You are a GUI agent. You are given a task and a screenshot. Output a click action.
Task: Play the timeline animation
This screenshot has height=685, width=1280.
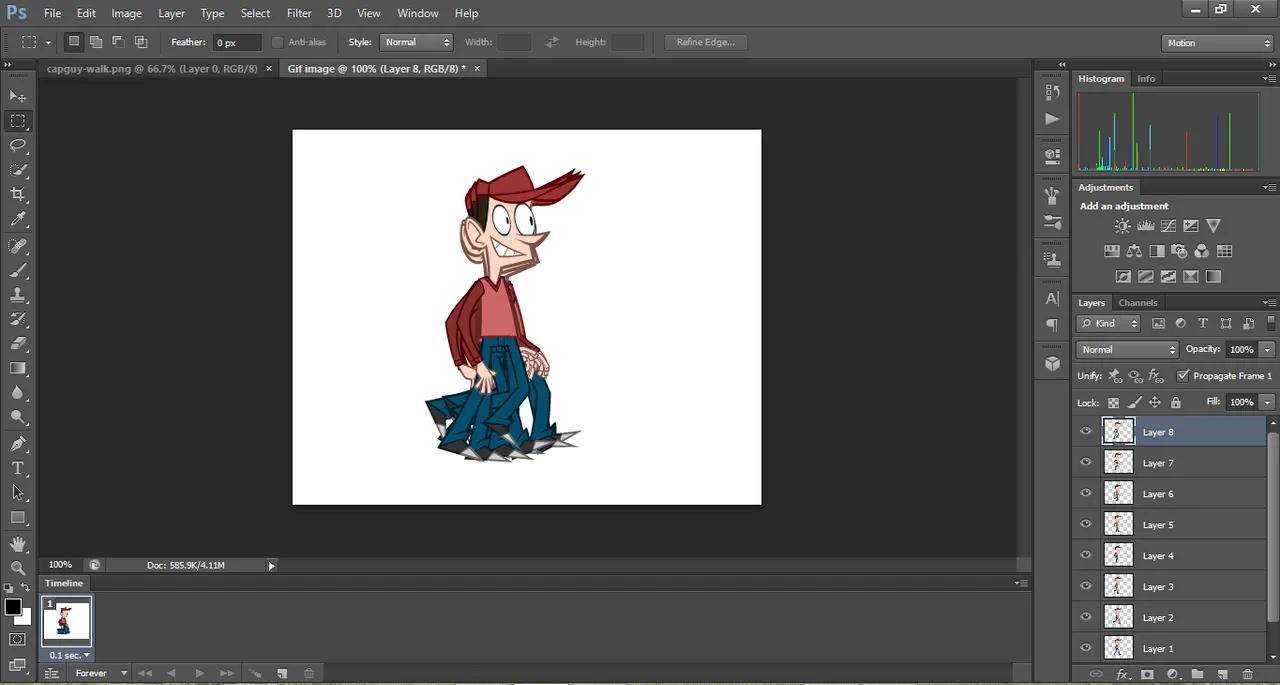coord(199,674)
